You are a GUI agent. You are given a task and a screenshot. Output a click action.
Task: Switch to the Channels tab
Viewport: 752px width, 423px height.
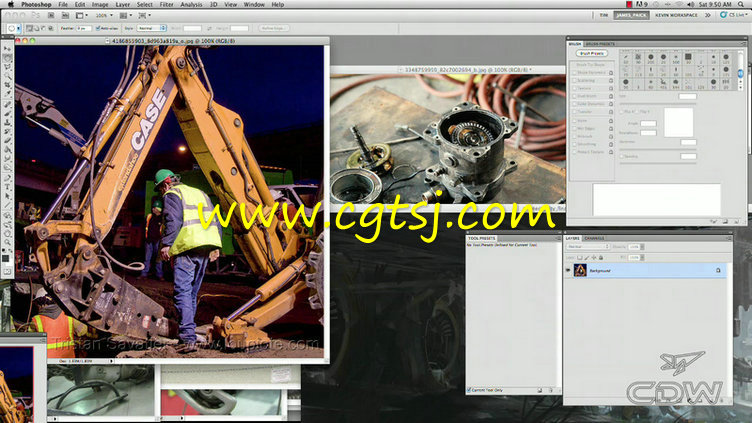pyautogui.click(x=594, y=238)
